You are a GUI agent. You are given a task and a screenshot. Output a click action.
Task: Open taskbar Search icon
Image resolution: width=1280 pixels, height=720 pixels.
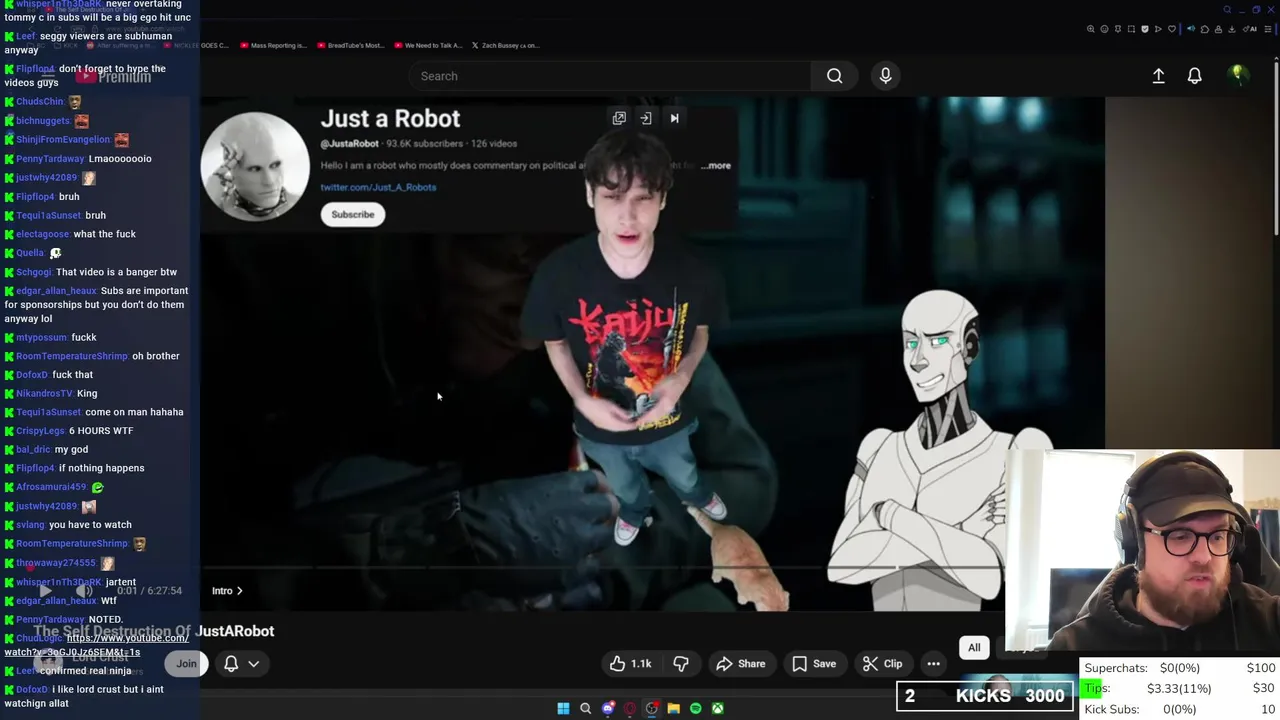585,708
